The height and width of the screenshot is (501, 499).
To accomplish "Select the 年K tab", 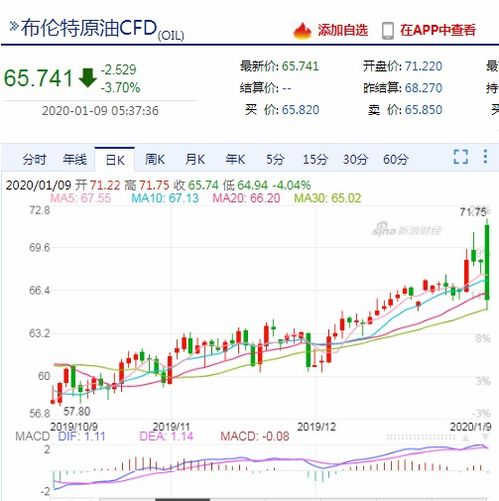I will (235, 159).
